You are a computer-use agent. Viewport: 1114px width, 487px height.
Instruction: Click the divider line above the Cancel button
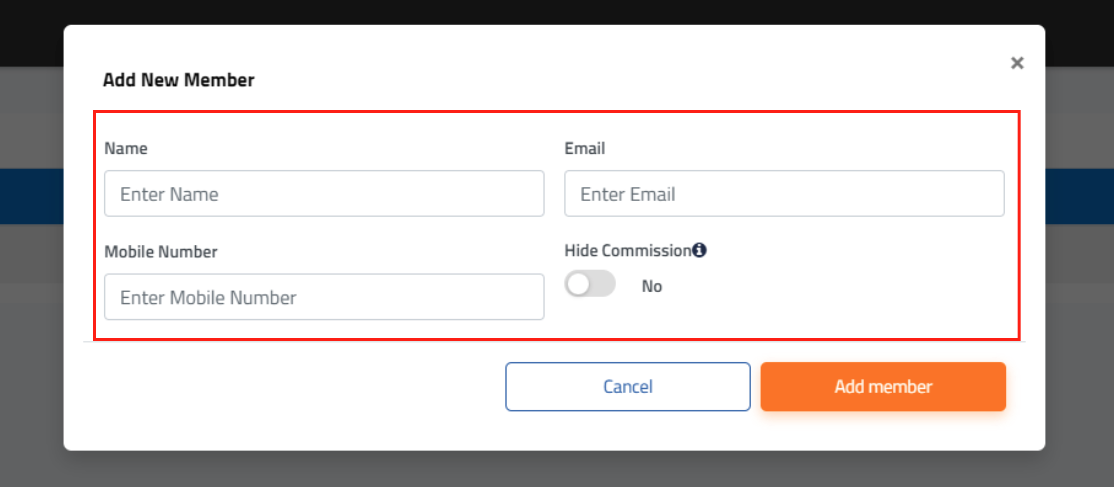point(300,342)
